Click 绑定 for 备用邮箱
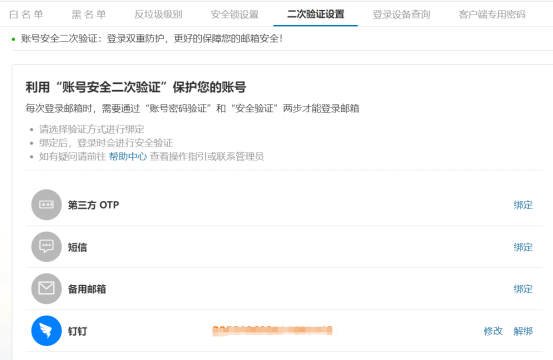This screenshot has width=553, height=360. point(523,289)
